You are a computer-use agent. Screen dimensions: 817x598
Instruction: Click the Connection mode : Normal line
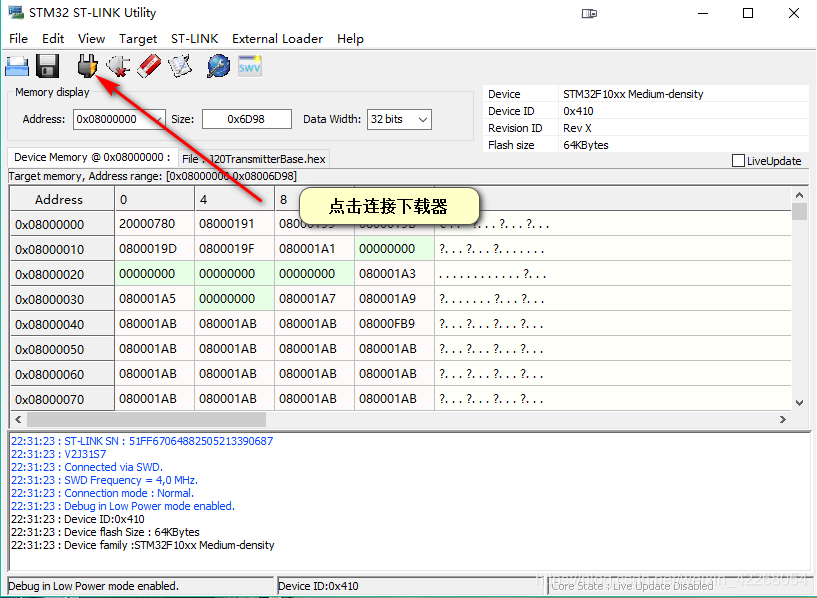click(x=102, y=493)
